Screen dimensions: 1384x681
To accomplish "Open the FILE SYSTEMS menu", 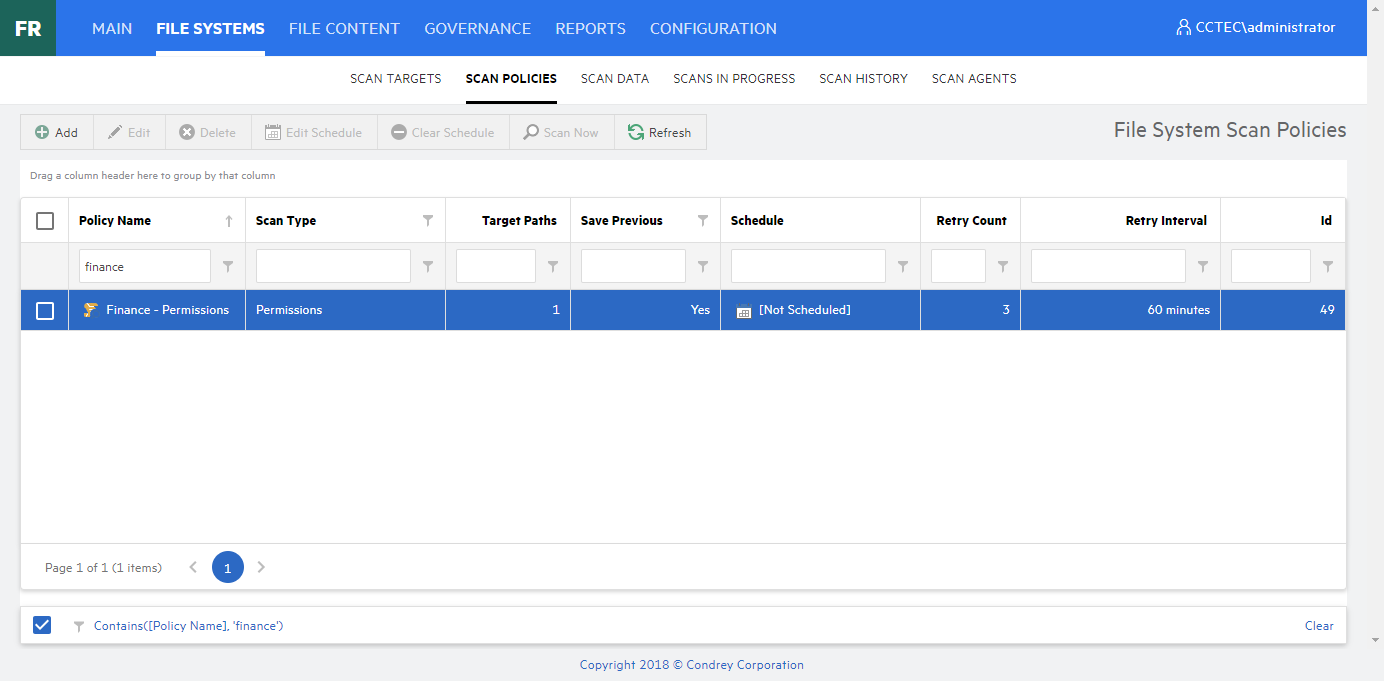I will point(210,28).
